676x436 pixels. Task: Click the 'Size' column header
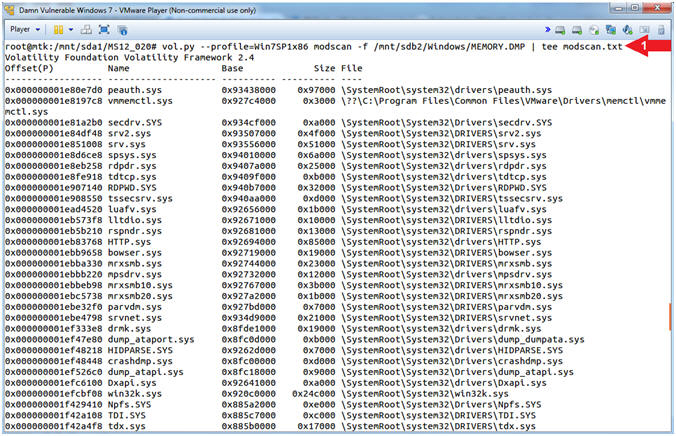(324, 68)
